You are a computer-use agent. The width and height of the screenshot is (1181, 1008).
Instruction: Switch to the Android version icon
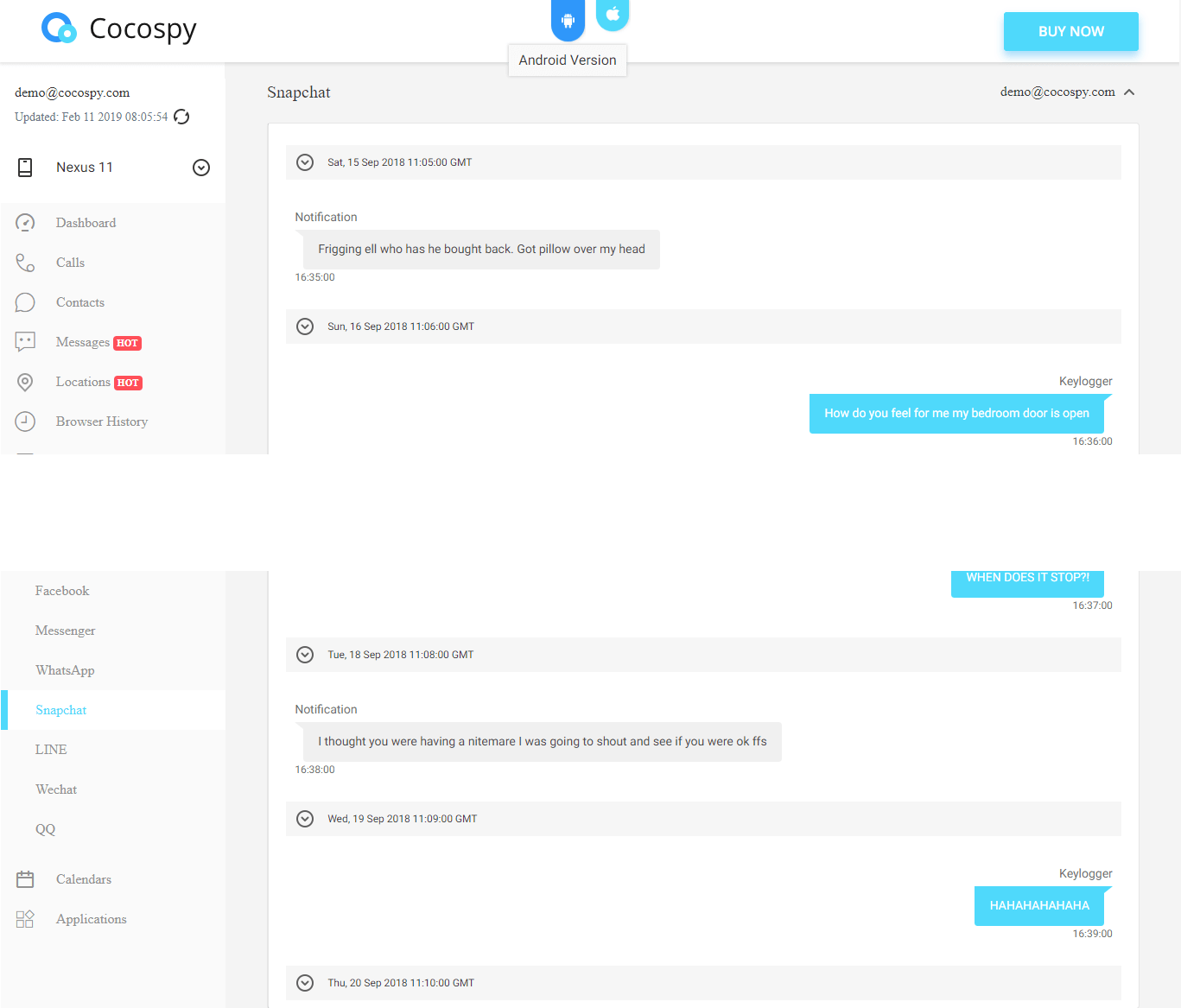(568, 19)
